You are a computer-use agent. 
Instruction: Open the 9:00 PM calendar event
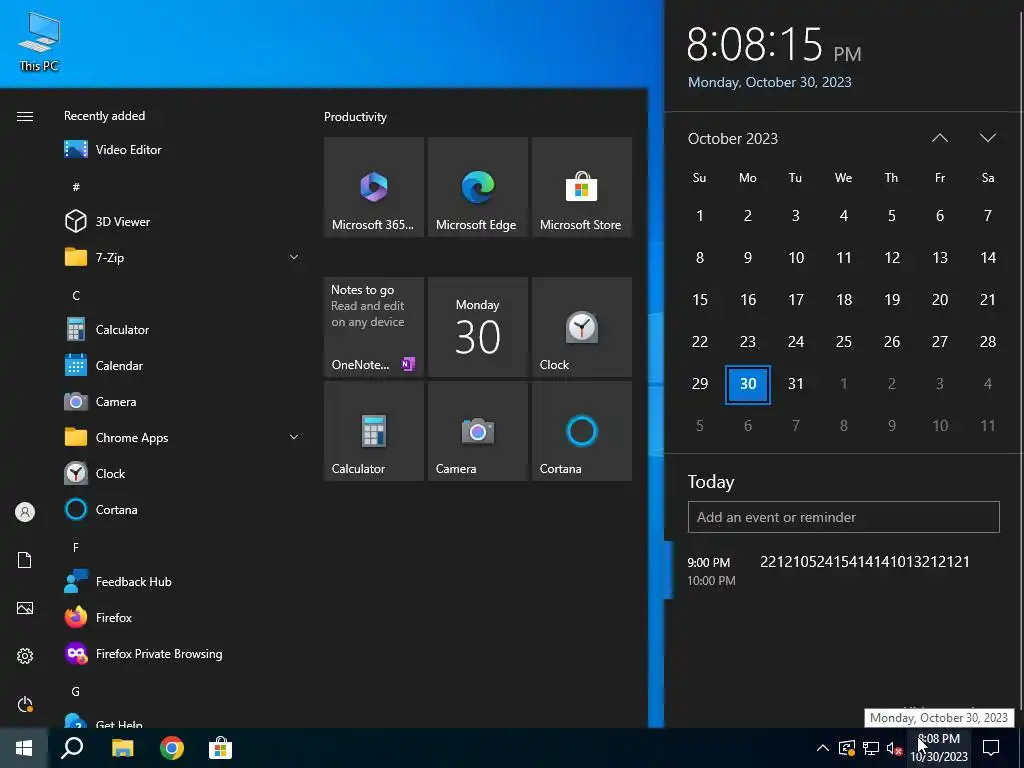[842, 571]
